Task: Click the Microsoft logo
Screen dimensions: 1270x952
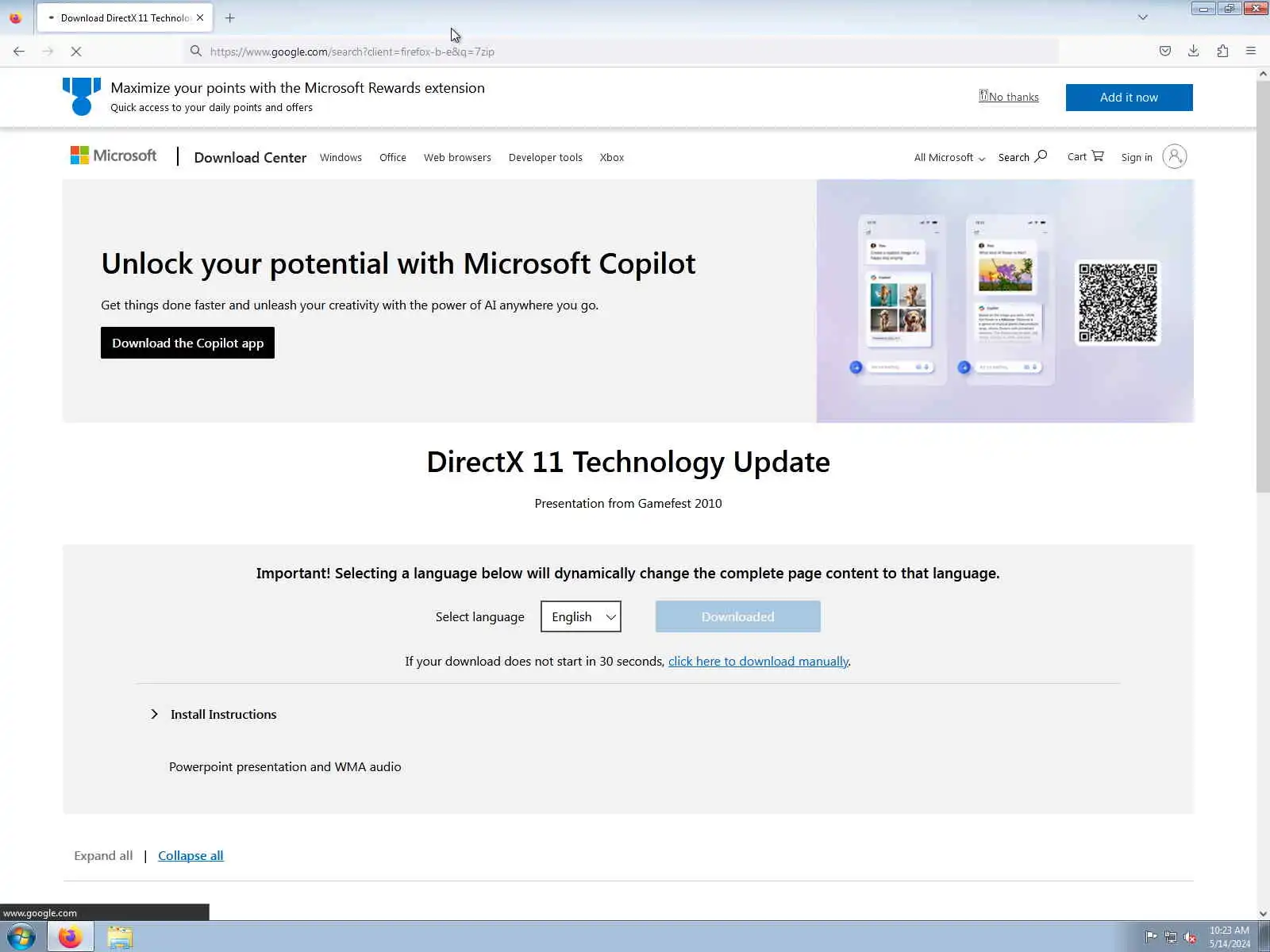Action: point(114,155)
